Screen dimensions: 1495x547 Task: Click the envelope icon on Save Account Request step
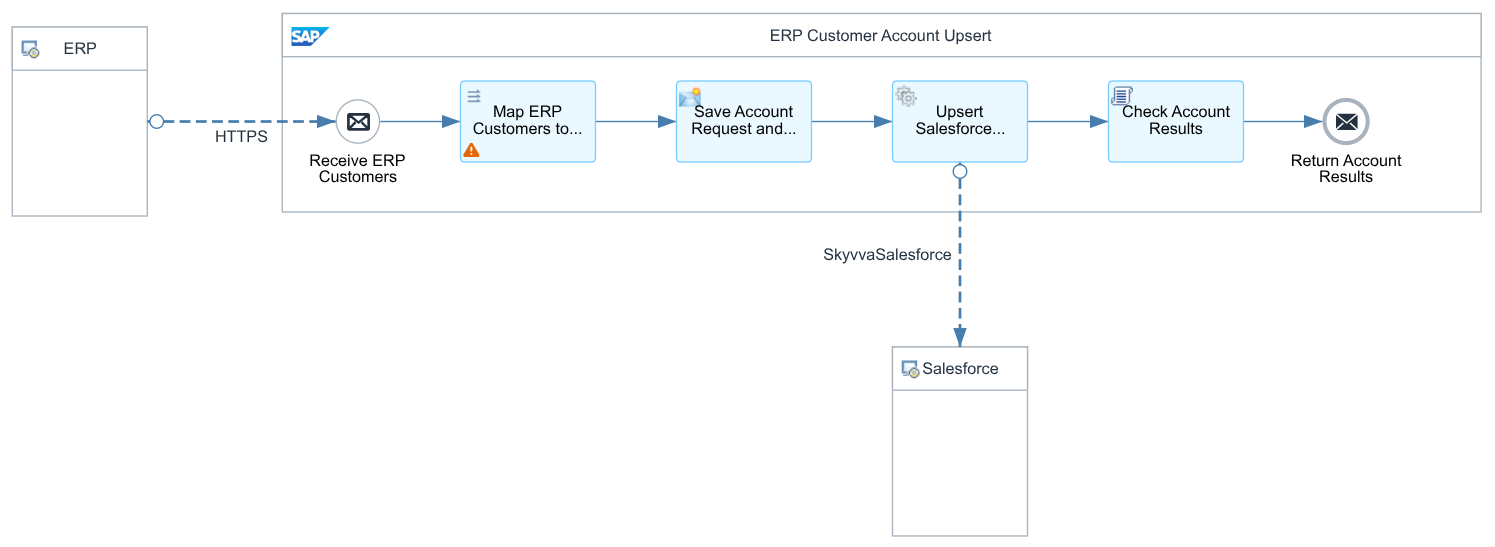click(x=690, y=97)
